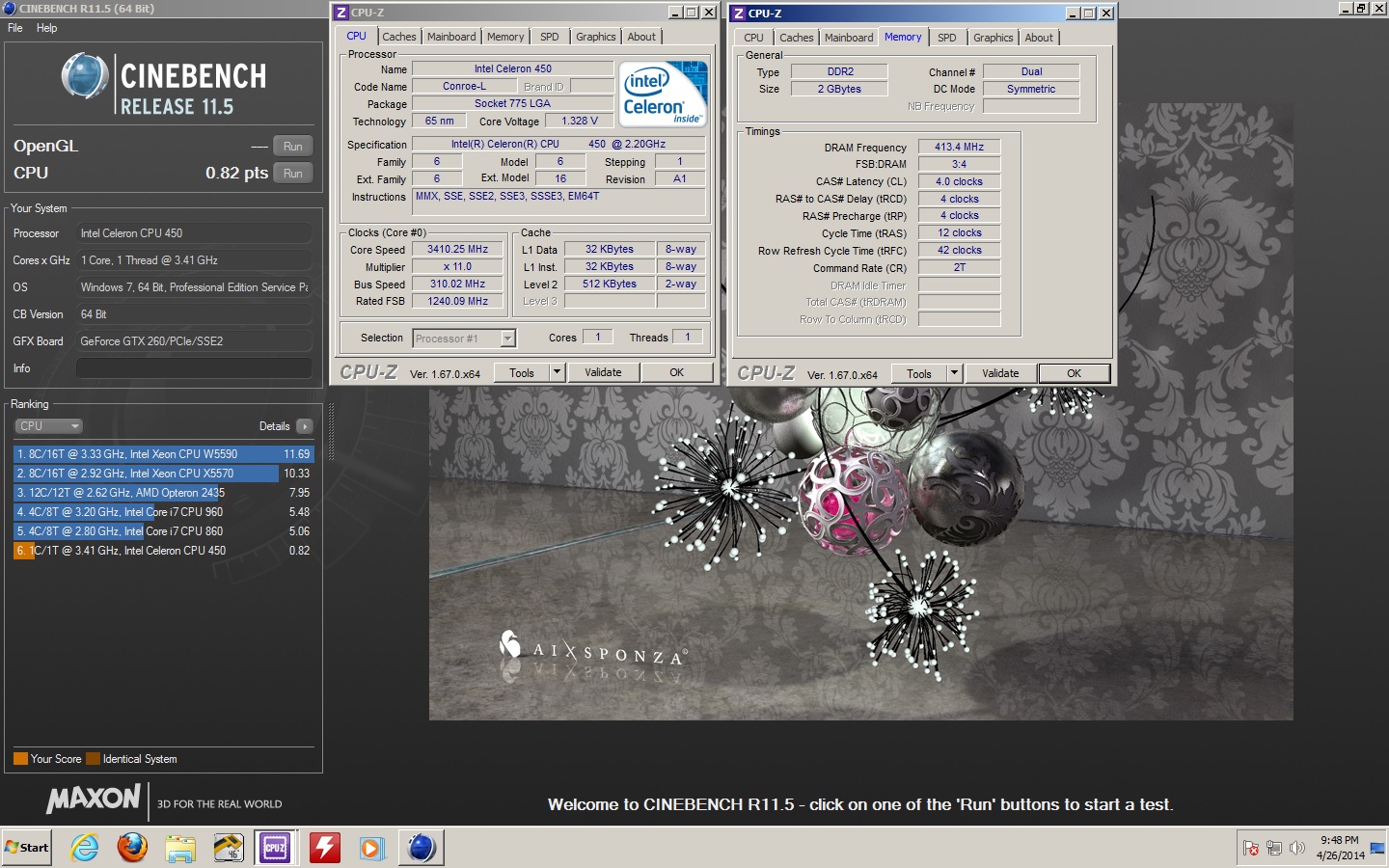This screenshot has width=1389, height=868.
Task: Open Processor #1 selection dropdown
Action: point(464,339)
